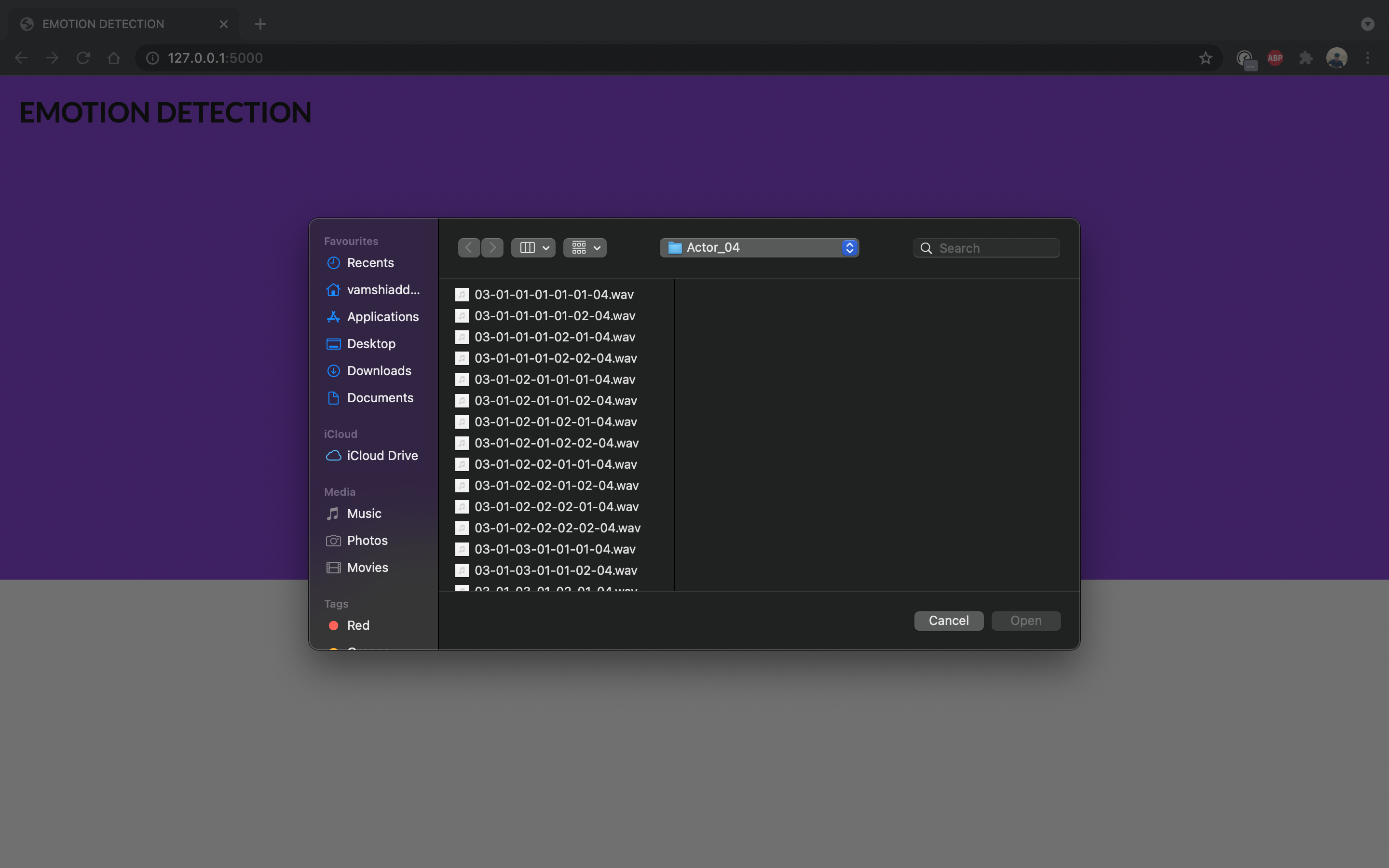This screenshot has height=868, width=1389.
Task: Open the Photos media section
Action: pos(367,540)
